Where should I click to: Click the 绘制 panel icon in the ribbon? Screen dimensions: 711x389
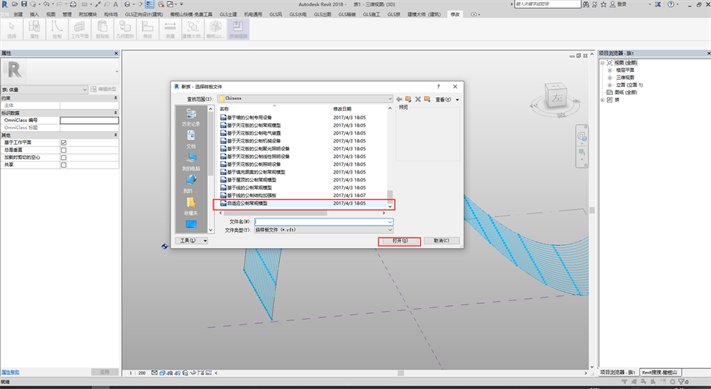(57, 29)
